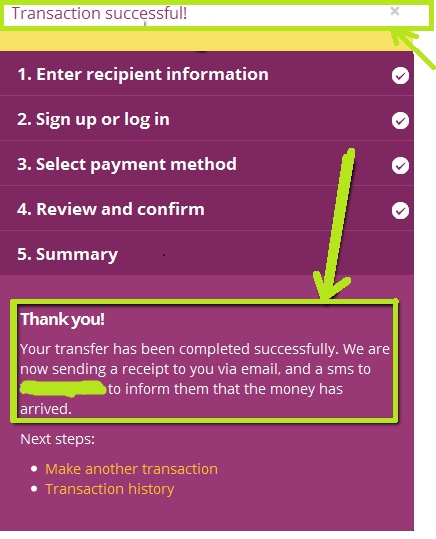Click the Thank you! heading
Screen dimensions: 436x539
[x=63, y=319]
